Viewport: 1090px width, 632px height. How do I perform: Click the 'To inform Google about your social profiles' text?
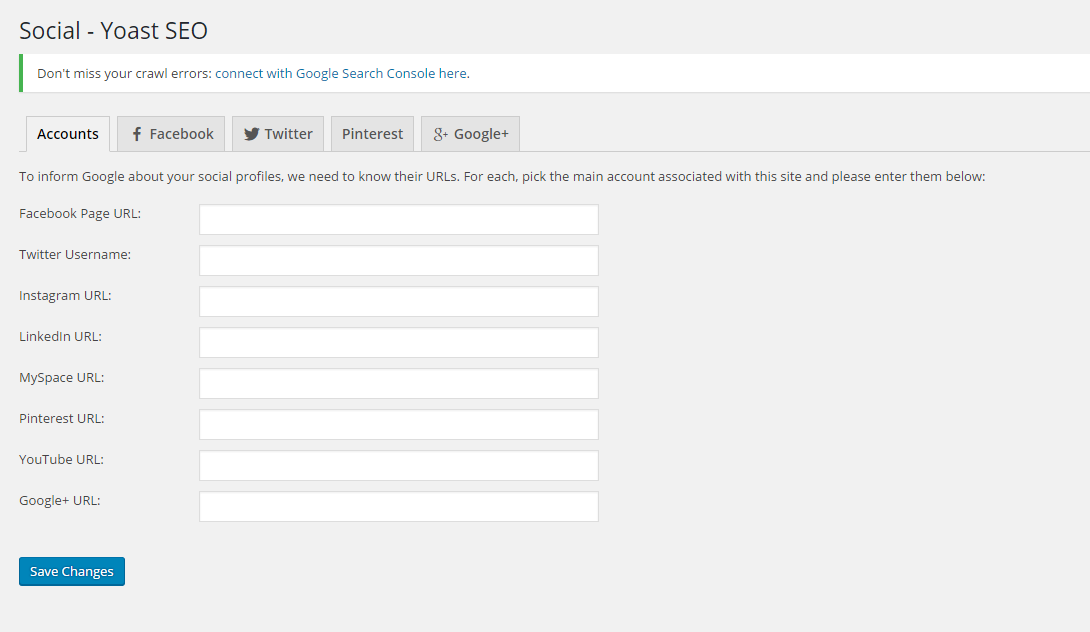(x=151, y=177)
